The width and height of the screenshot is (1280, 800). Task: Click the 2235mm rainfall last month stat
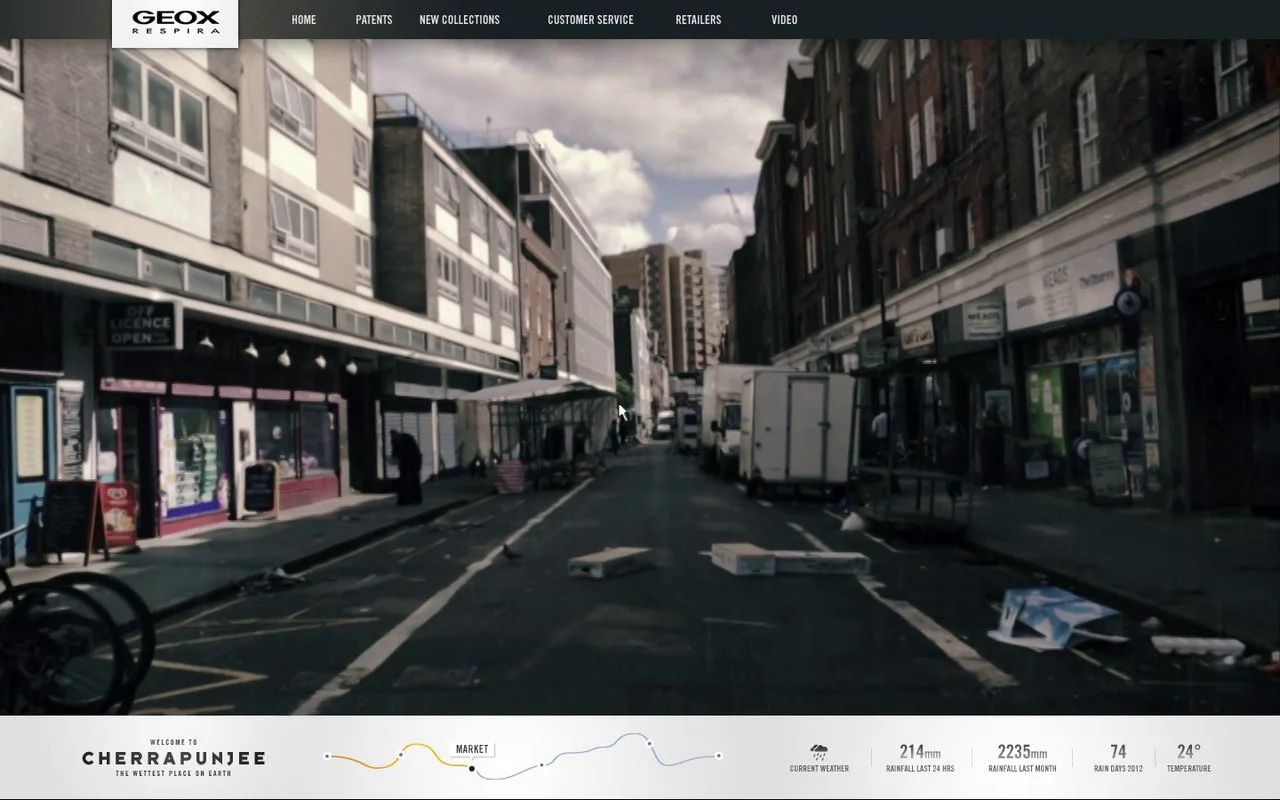(1022, 752)
